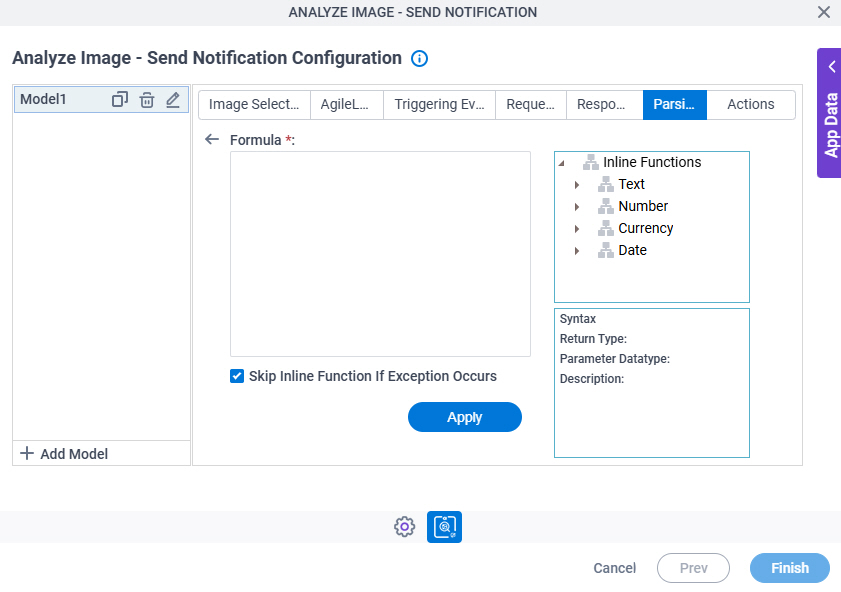Edit Model1 using the pencil icon
The height and width of the screenshot is (592, 841).
point(173,100)
